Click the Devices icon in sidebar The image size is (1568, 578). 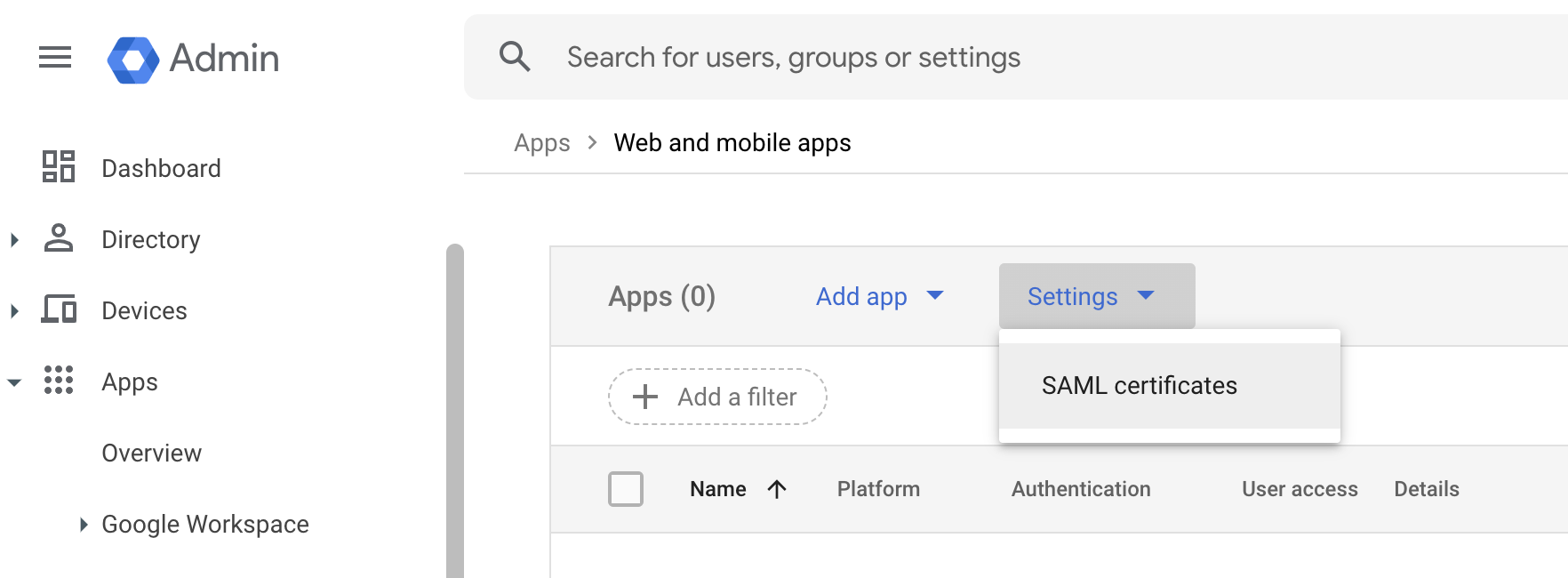click(59, 309)
